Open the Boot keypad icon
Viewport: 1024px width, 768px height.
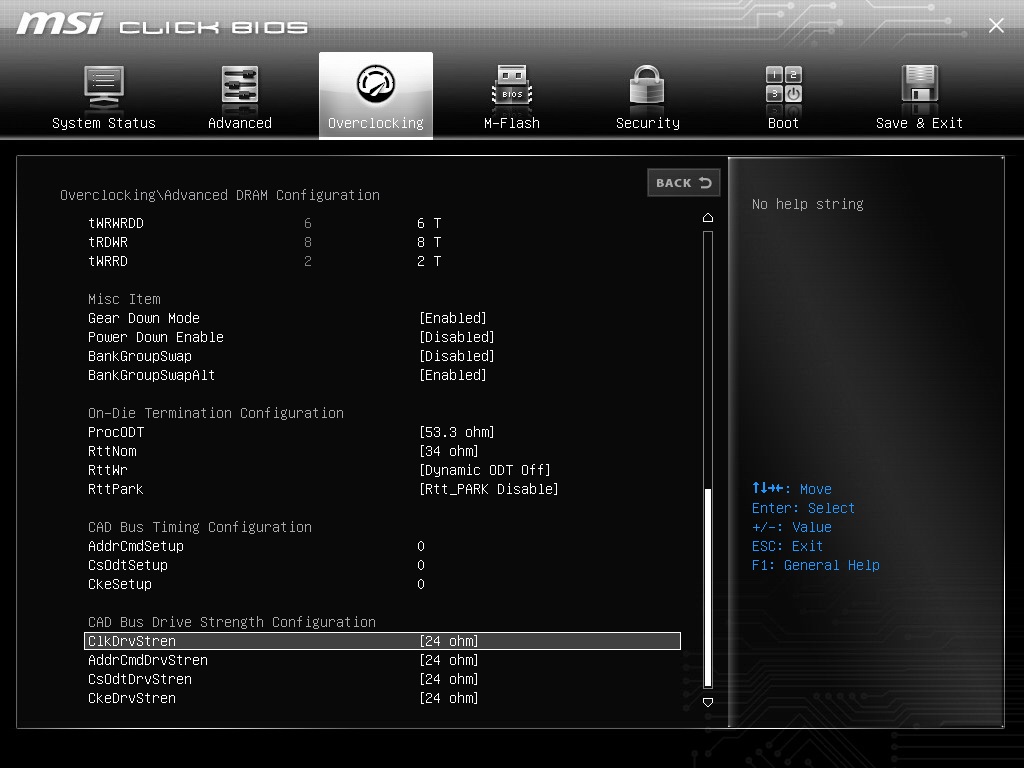(x=784, y=85)
